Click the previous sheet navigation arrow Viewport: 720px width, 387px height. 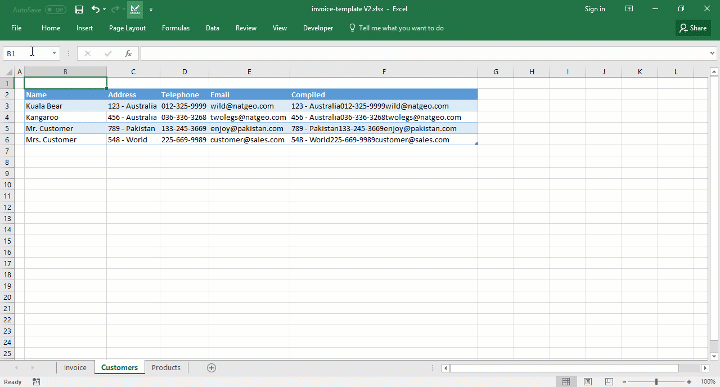point(17,368)
